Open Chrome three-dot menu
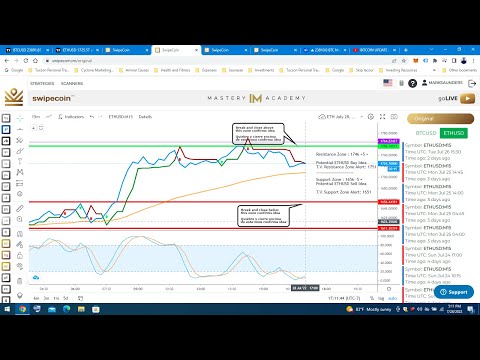The height and width of the screenshot is (360, 480). click(473, 61)
